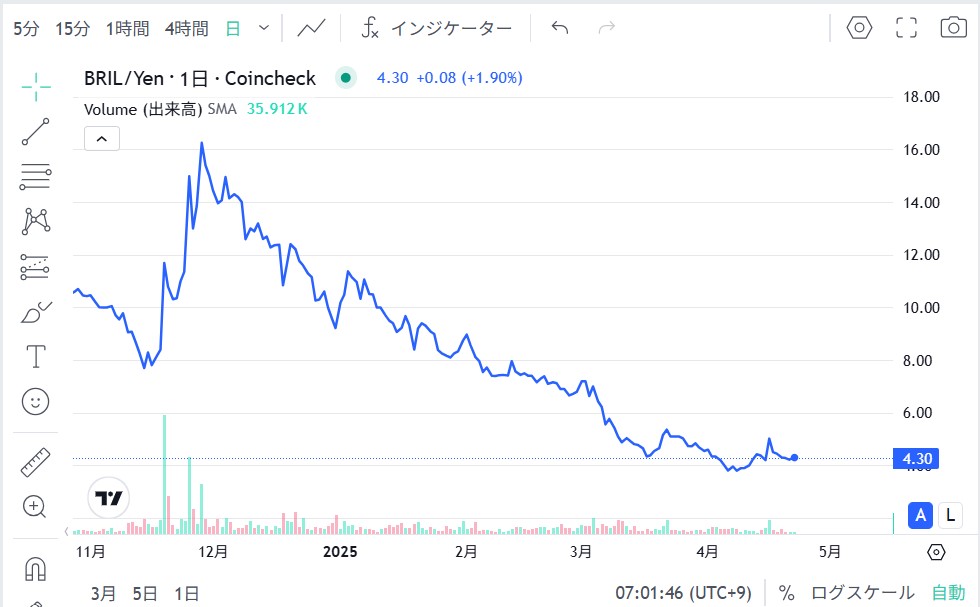Open chart settings via the gear icon
980x607 pixels.
pos(859,28)
